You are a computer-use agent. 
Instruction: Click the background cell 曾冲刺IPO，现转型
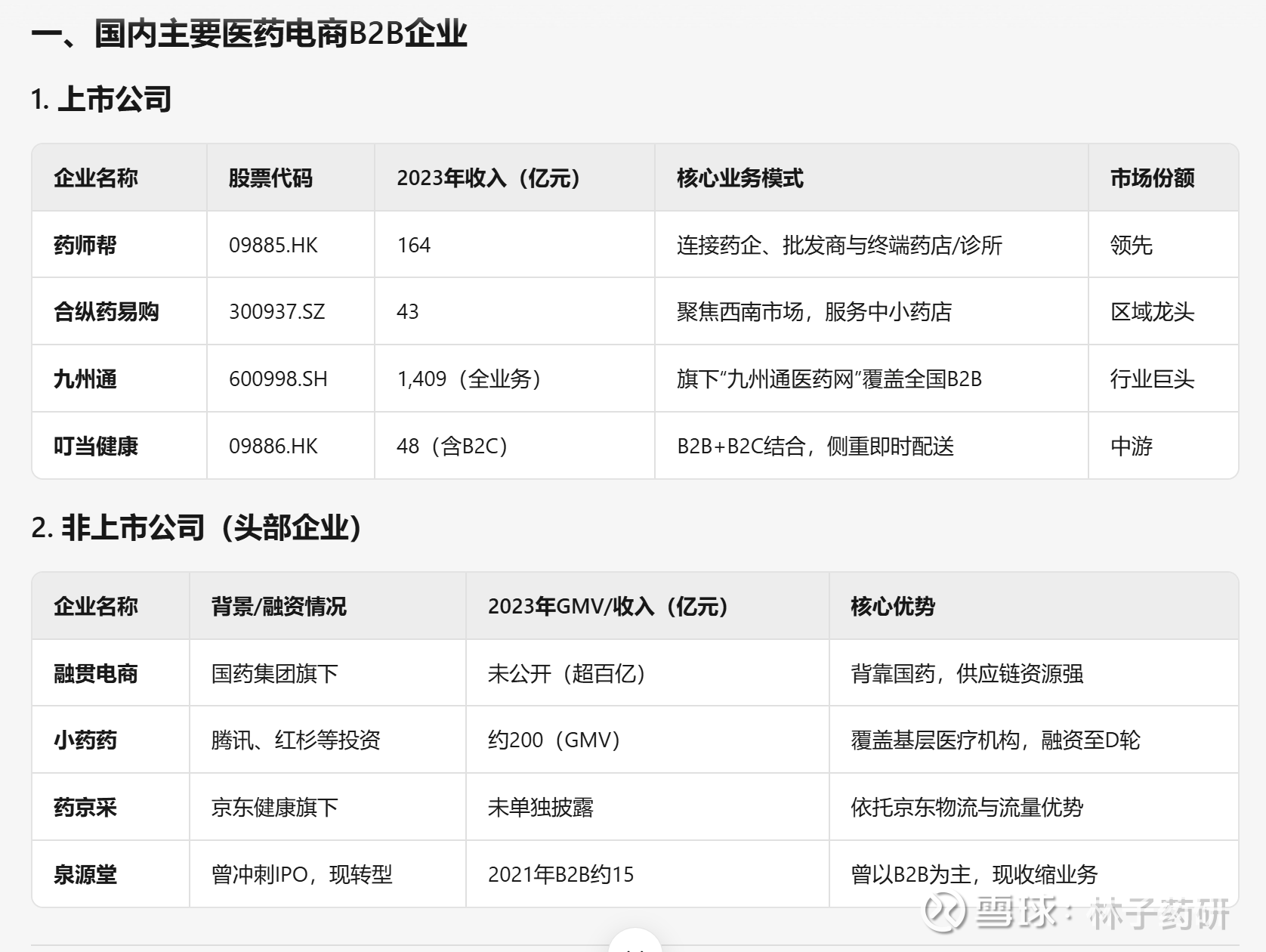pyautogui.click(x=302, y=874)
